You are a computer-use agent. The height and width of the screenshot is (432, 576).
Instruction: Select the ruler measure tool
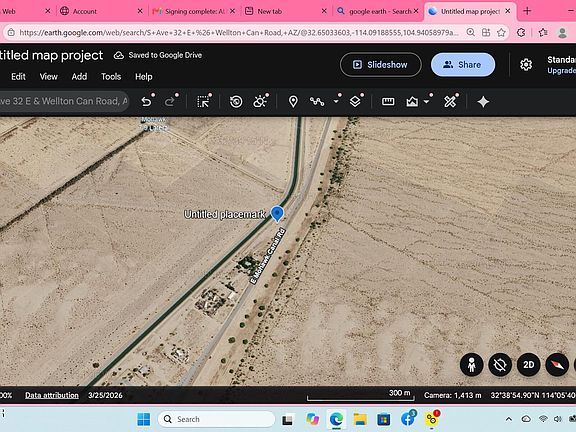click(388, 101)
